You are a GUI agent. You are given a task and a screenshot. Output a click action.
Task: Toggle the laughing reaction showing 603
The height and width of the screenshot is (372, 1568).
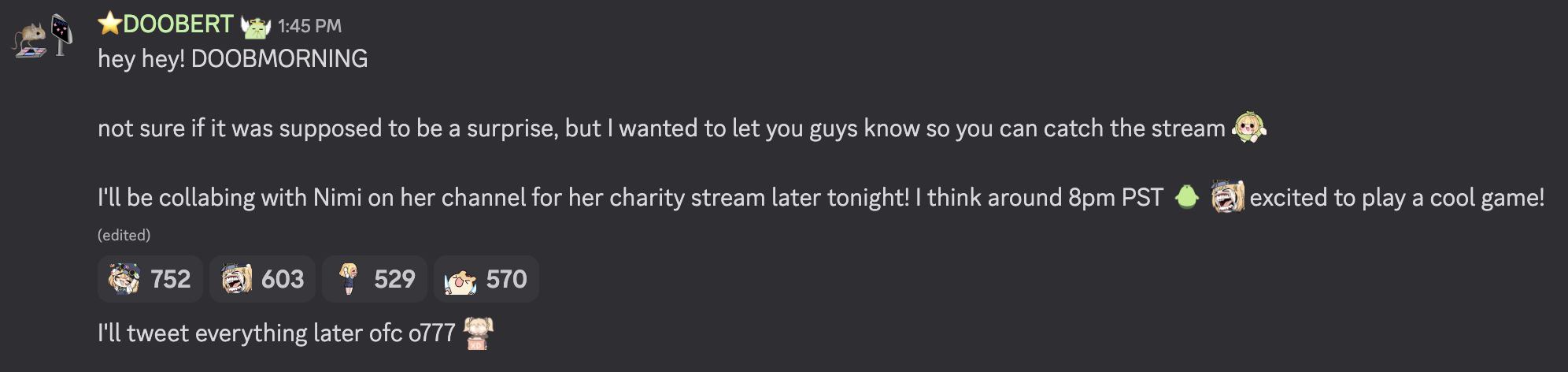pos(262,279)
